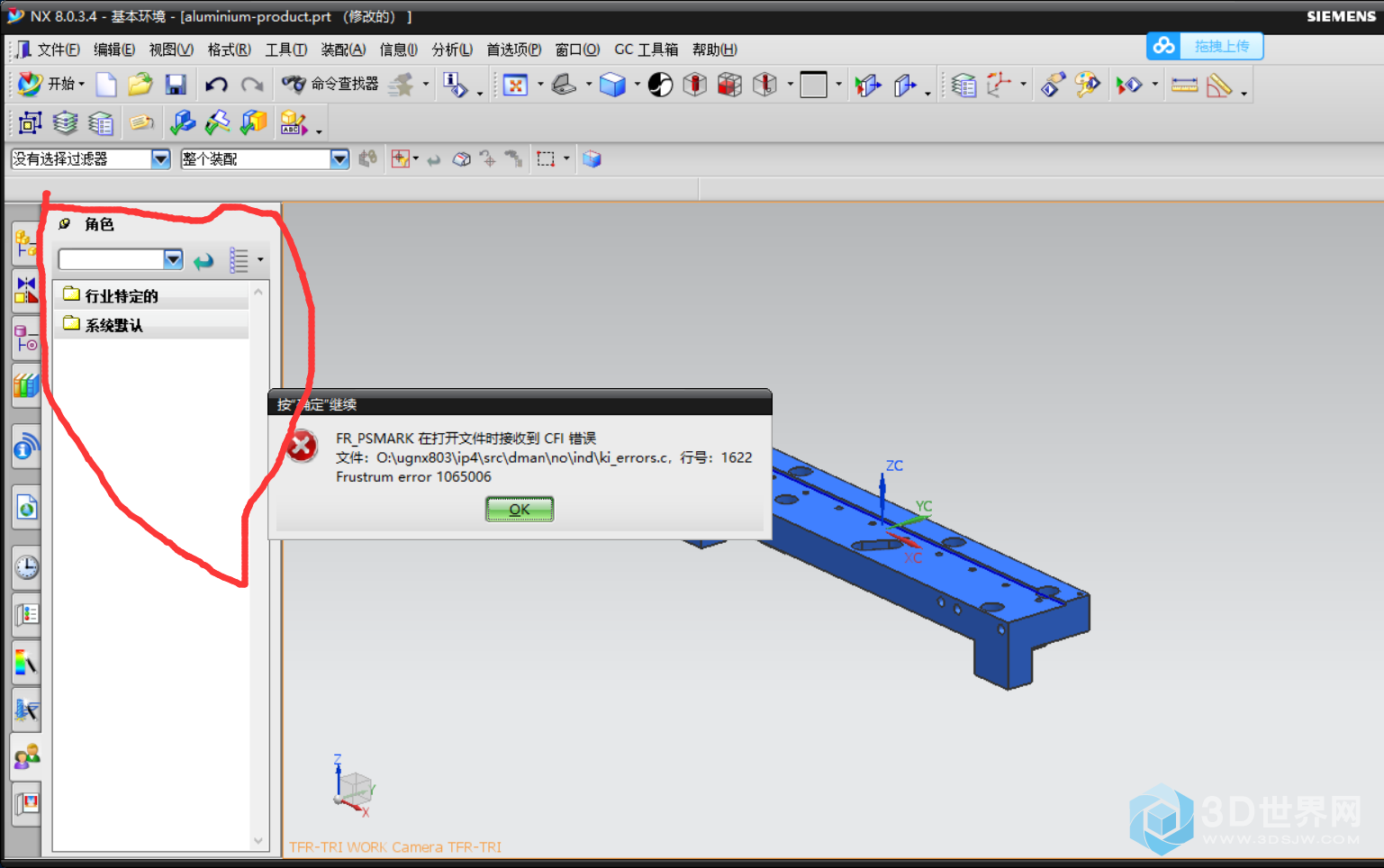The width and height of the screenshot is (1384, 868).
Task: Open the 装配(A) menu
Action: point(343,50)
